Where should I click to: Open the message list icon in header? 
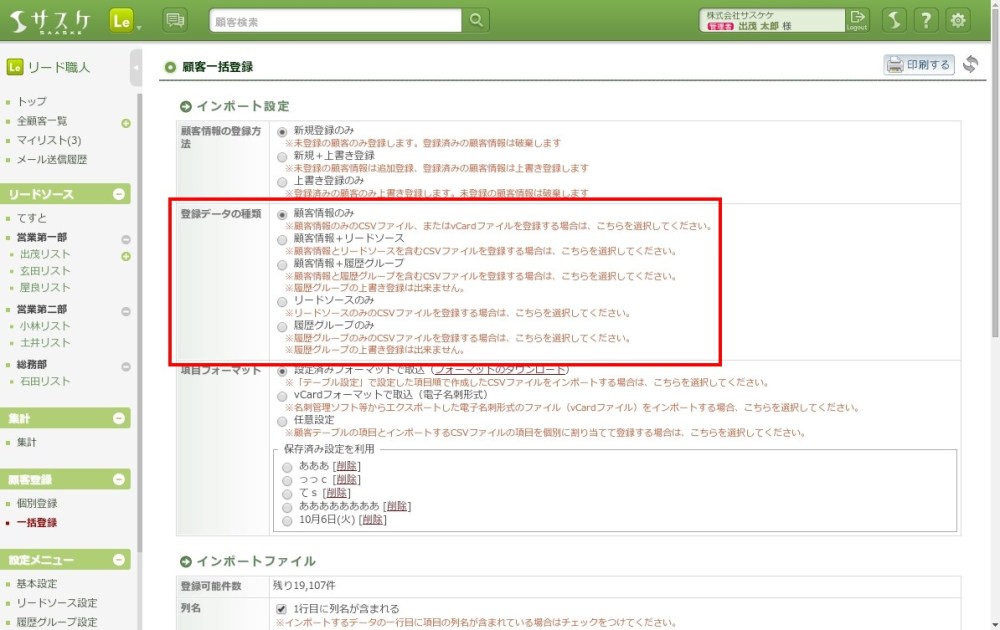tap(175, 20)
